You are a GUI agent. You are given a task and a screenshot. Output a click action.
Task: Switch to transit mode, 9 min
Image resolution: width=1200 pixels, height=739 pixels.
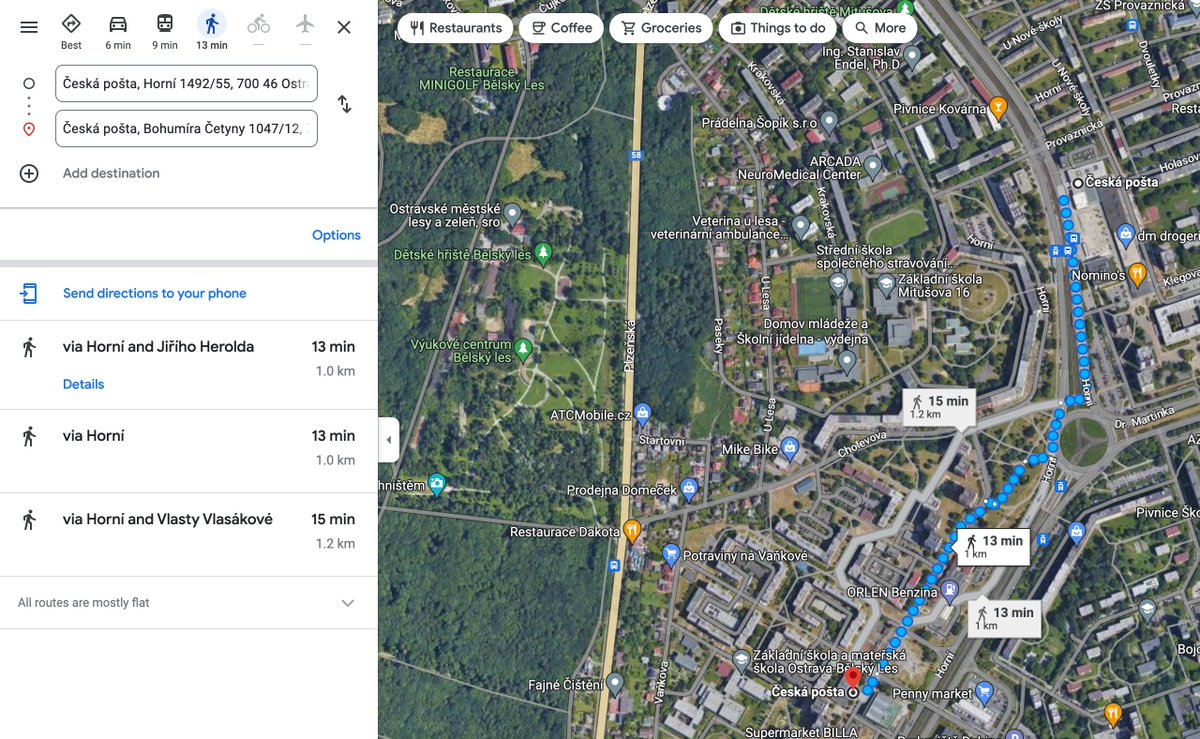[165, 31]
